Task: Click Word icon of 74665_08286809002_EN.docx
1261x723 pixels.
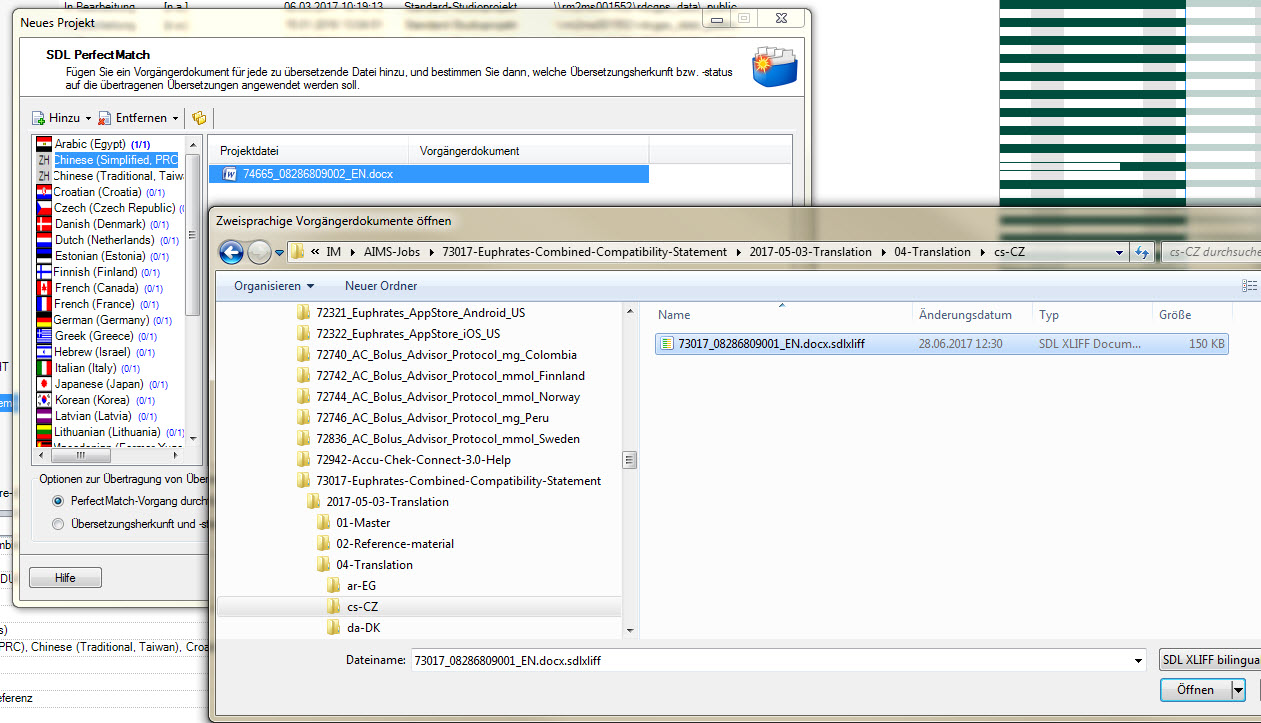Action: tap(230, 174)
